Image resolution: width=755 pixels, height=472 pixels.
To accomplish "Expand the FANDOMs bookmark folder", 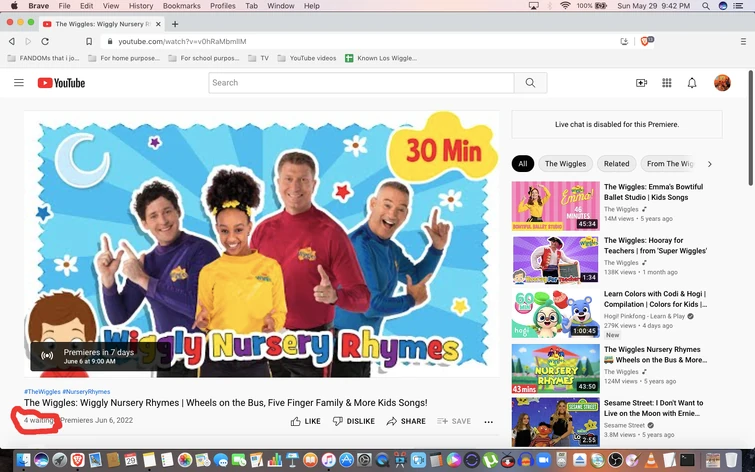I will coord(44,58).
